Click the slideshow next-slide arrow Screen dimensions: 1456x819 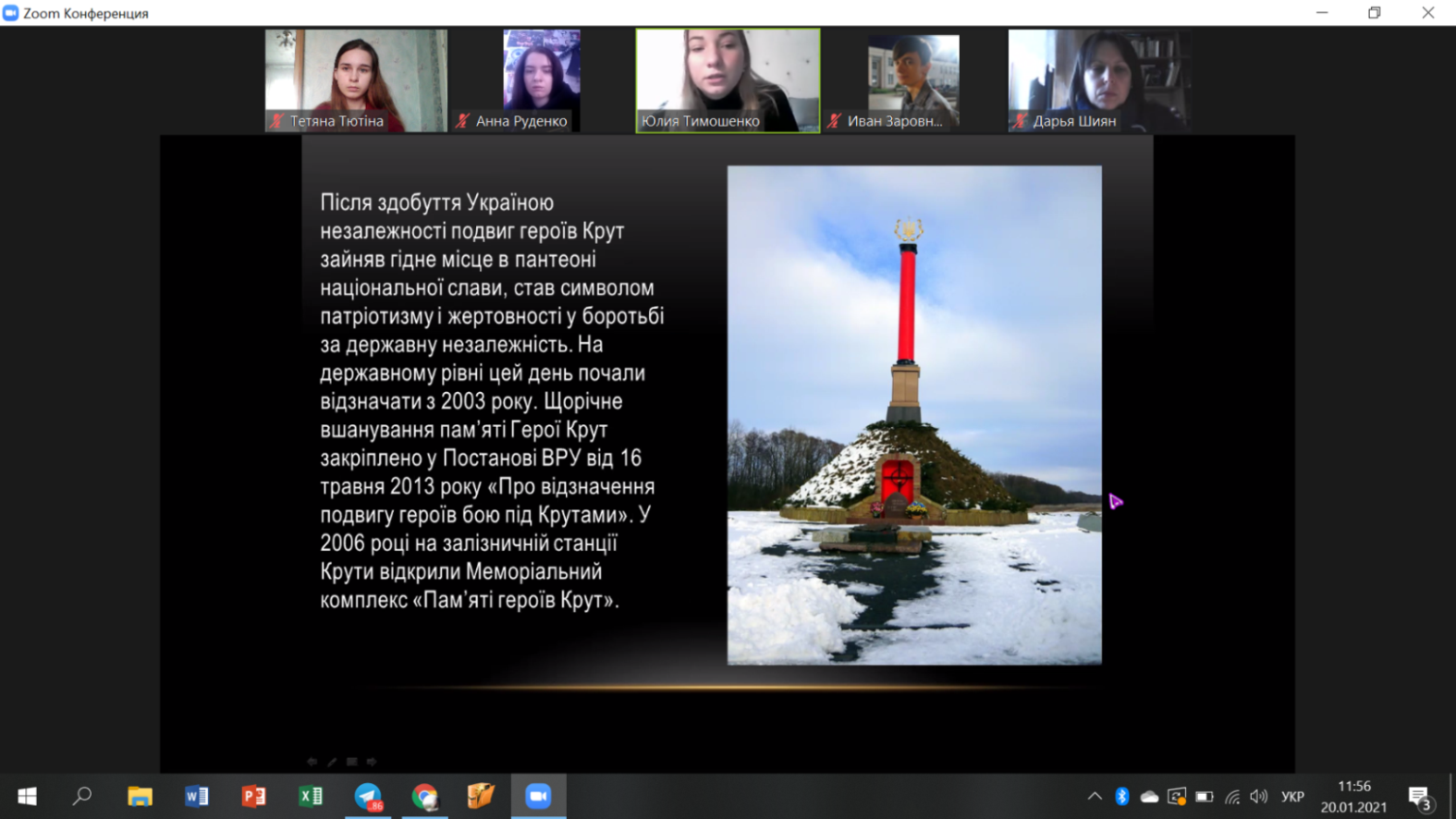pos(372,762)
